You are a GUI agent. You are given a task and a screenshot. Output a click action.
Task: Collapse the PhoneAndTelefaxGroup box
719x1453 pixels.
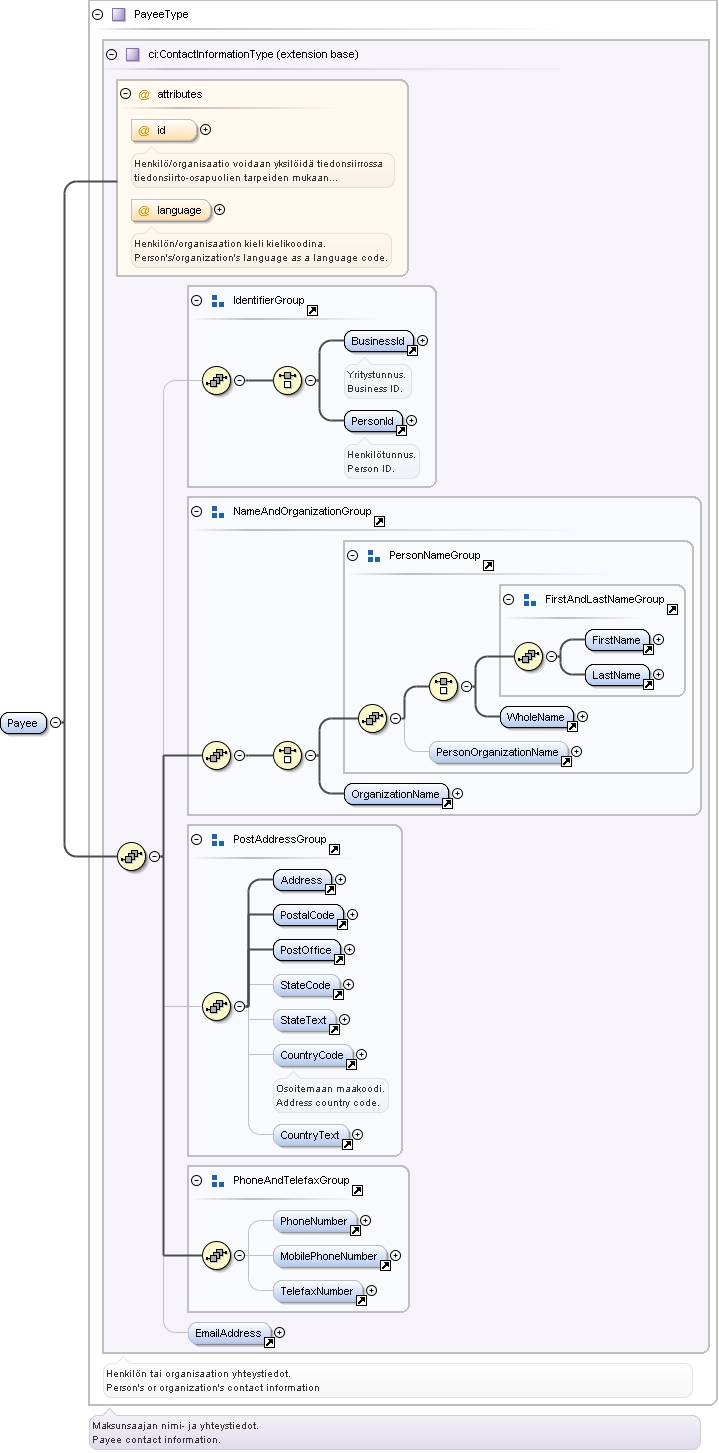(x=197, y=1181)
